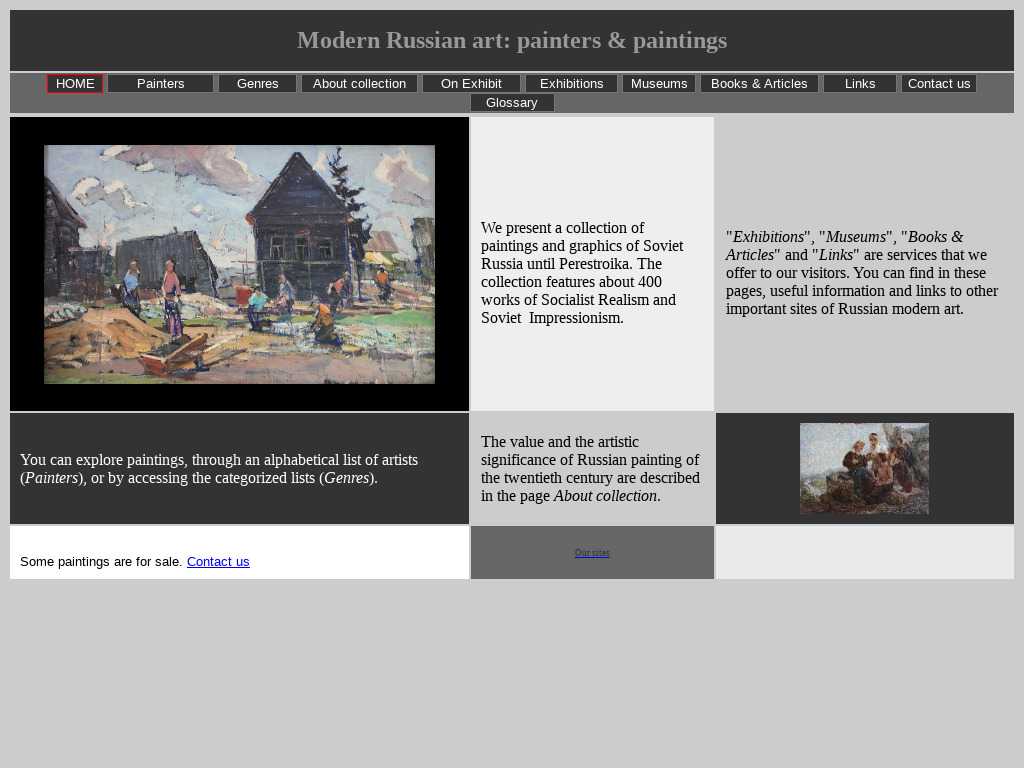This screenshot has width=1024, height=768.
Task: Click the 'Some paintings are for sale' text
Action: pos(101,562)
